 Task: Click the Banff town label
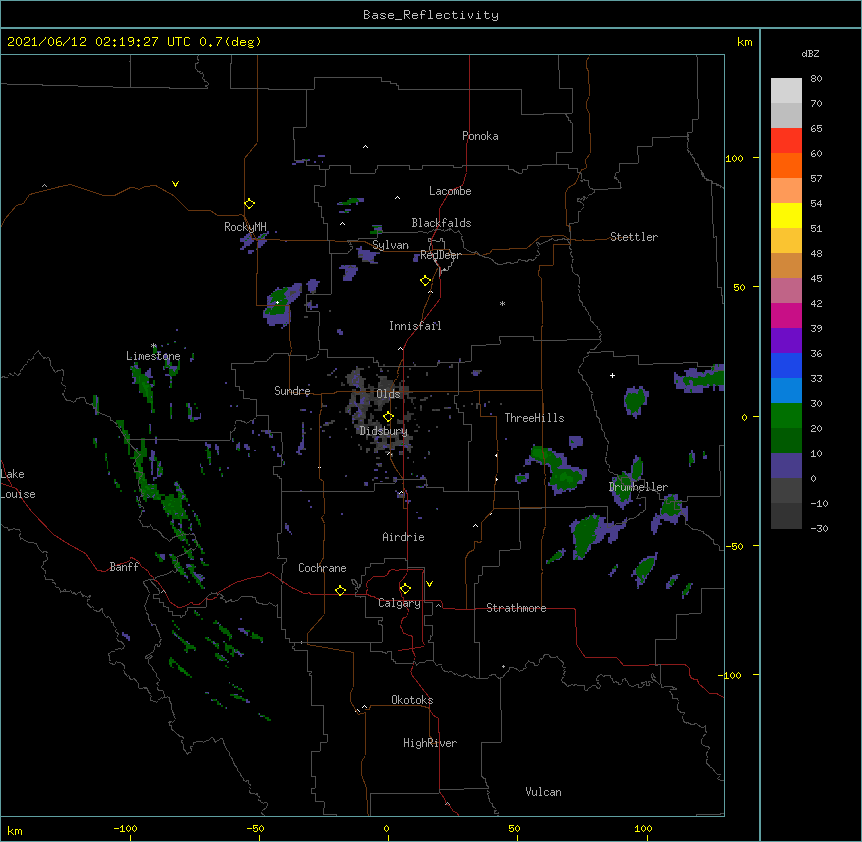pyautogui.click(x=124, y=567)
